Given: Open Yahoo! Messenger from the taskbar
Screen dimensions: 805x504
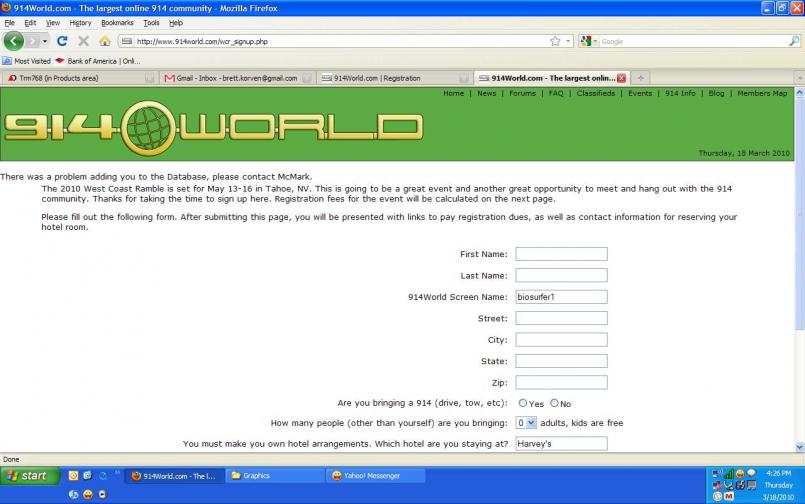Looking at the screenshot, I should pos(376,476).
